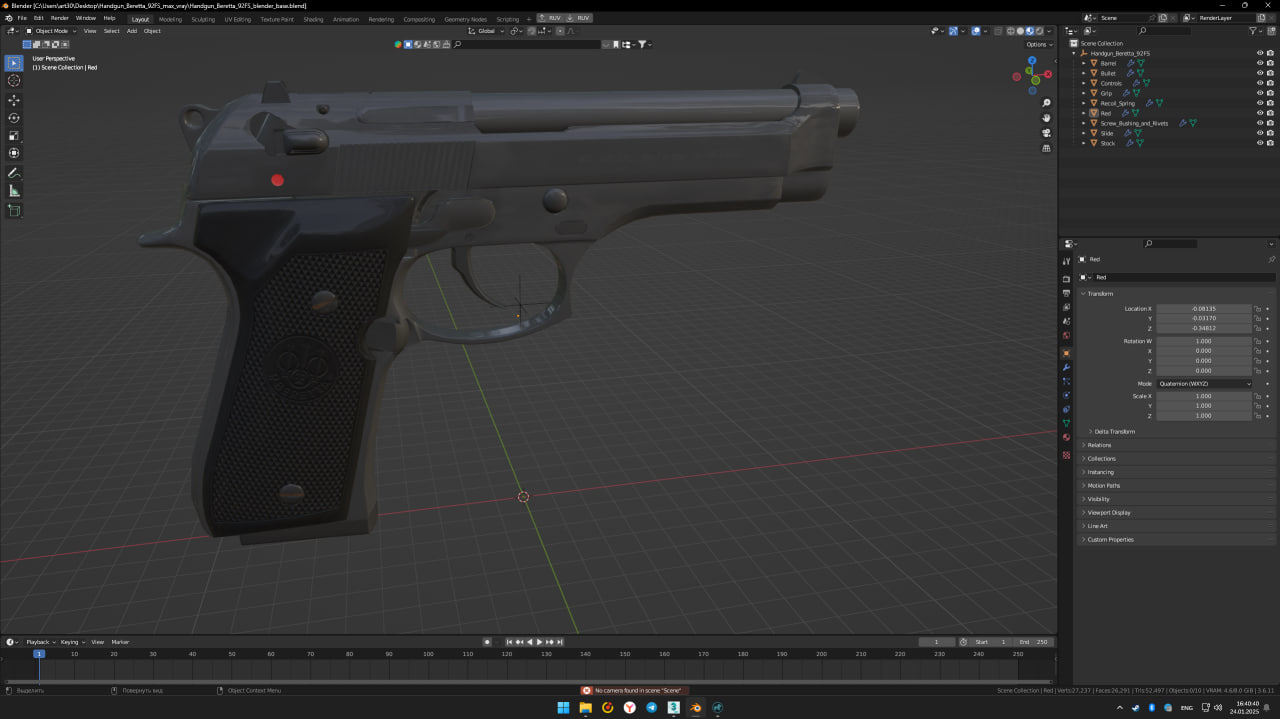This screenshot has width=1280, height=719.
Task: Select the Scale tool
Action: (14, 136)
